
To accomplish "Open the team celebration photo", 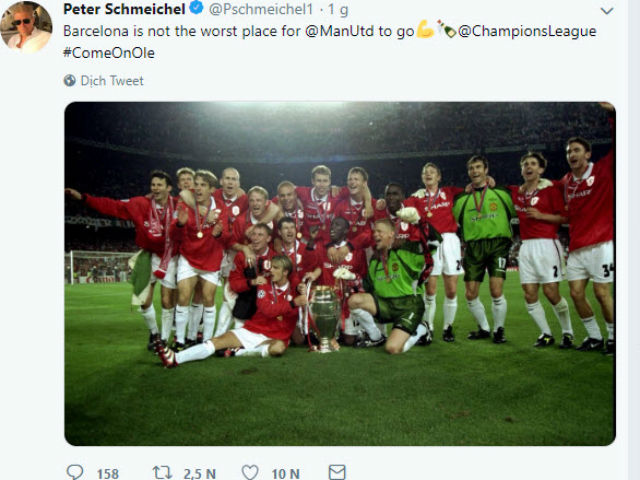I will click(x=340, y=273).
